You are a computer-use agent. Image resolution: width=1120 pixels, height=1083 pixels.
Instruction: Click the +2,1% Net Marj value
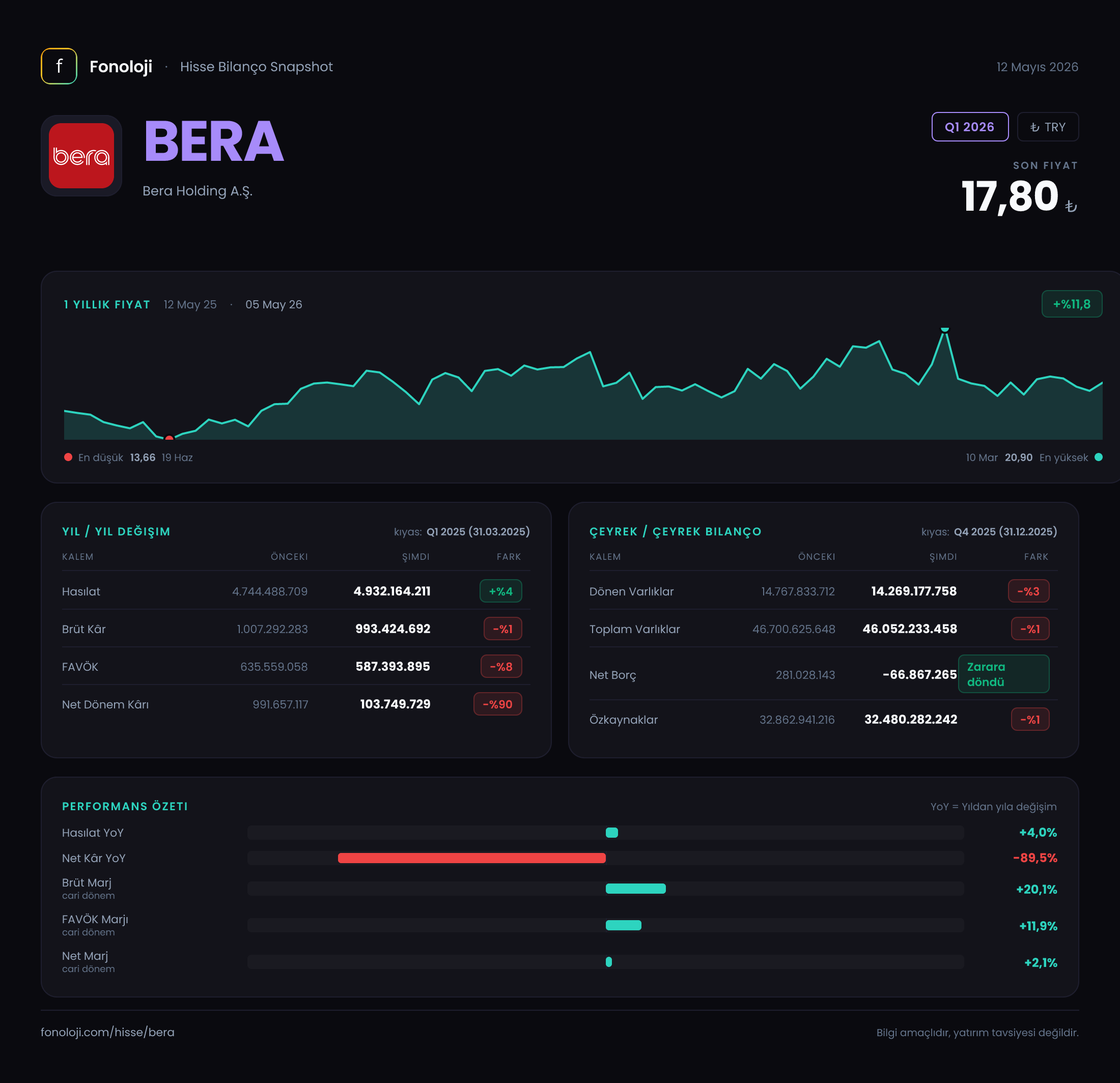[1041, 962]
